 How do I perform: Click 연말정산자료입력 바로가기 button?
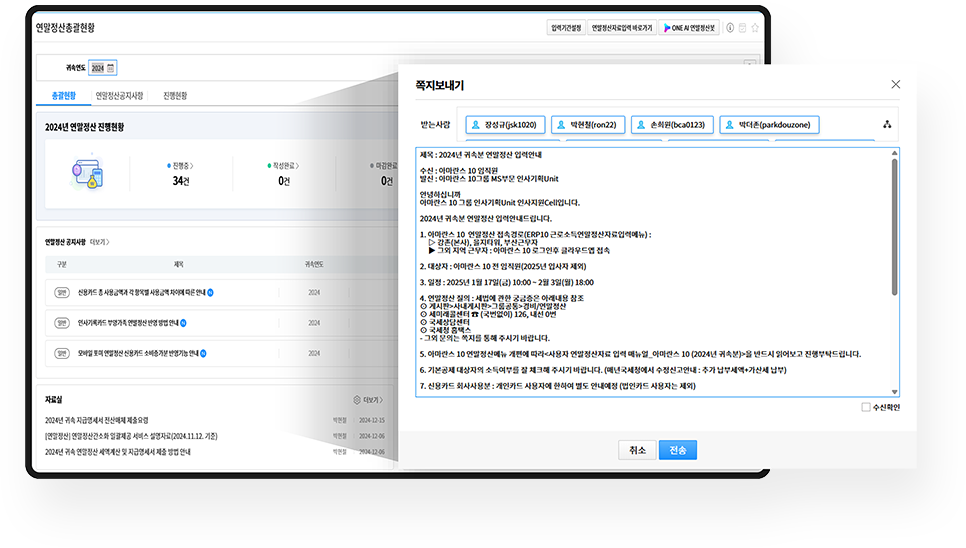pyautogui.click(x=622, y=28)
